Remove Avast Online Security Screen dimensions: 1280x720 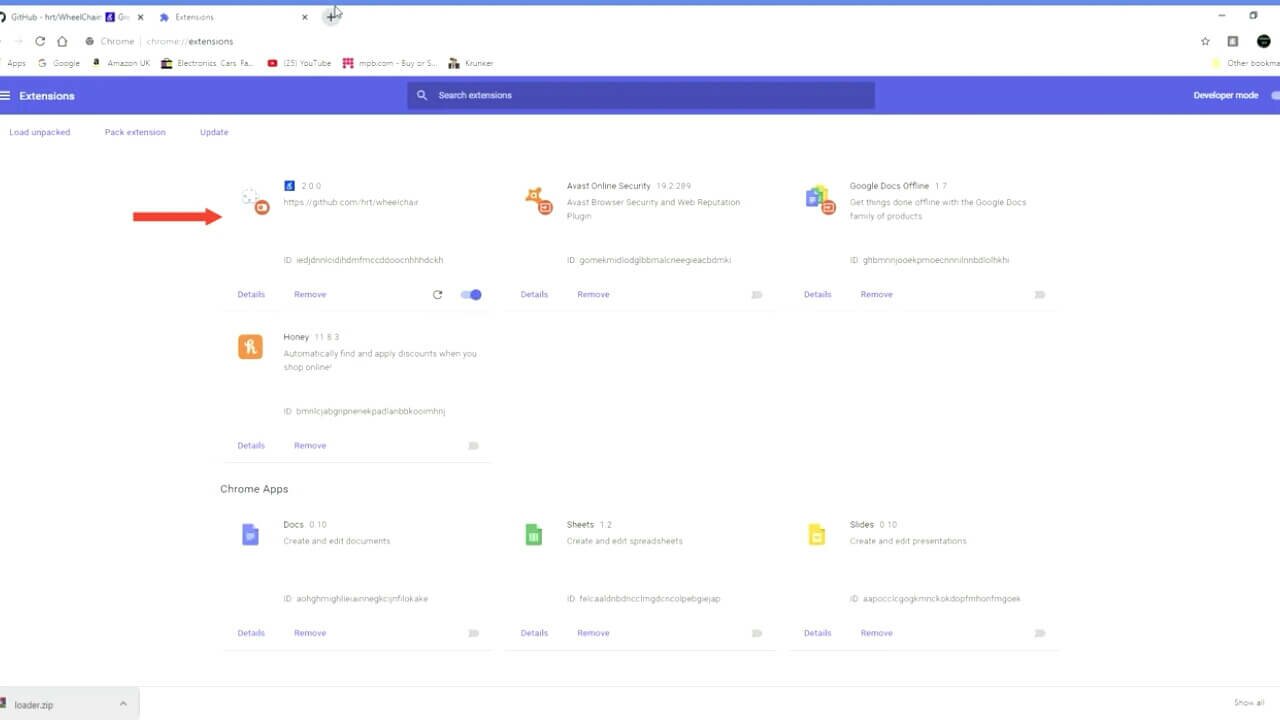tap(593, 295)
